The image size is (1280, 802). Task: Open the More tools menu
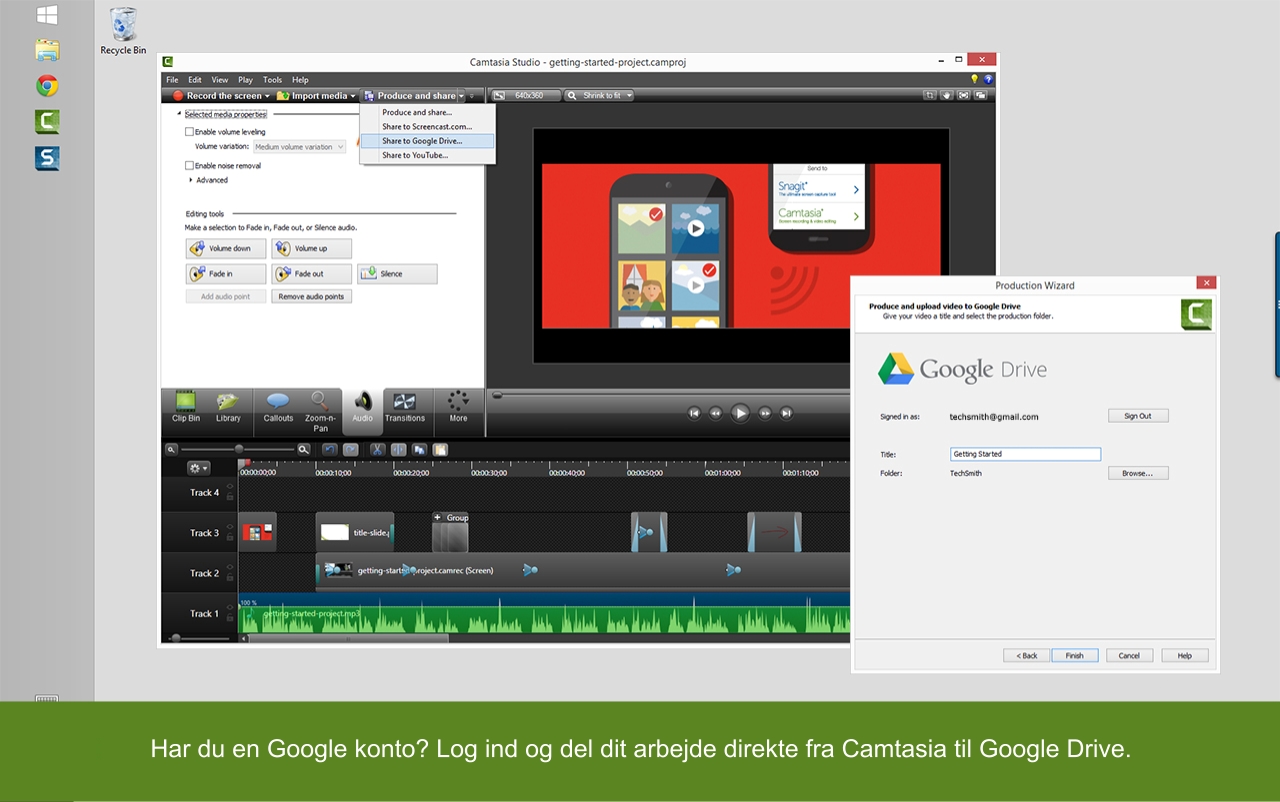(x=458, y=406)
